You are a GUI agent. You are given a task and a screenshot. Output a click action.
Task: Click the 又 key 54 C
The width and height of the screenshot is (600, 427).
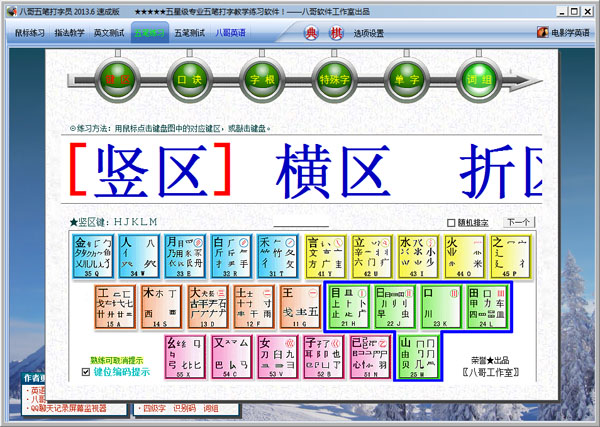coord(232,357)
